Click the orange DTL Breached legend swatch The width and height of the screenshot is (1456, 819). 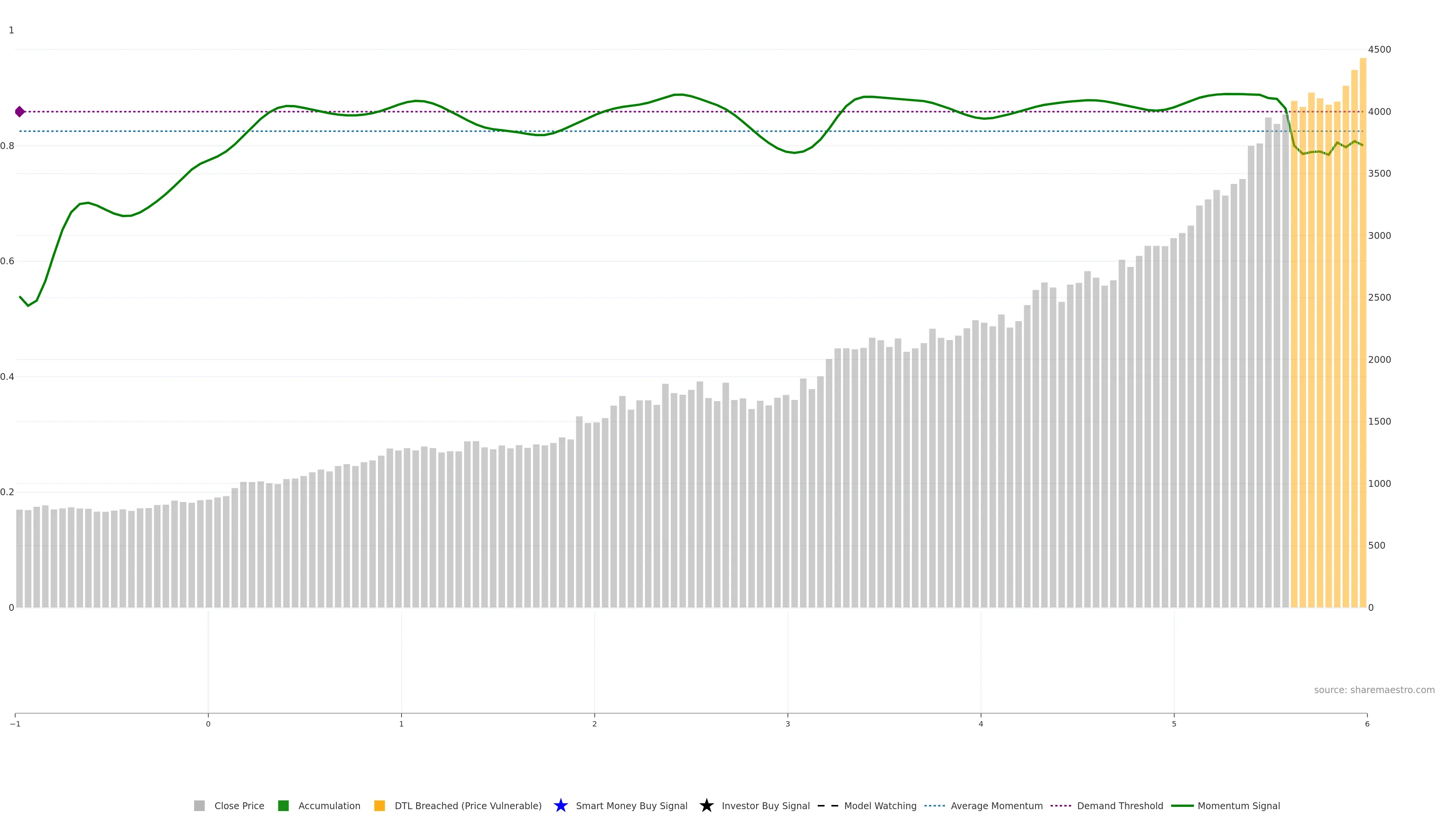point(379,805)
